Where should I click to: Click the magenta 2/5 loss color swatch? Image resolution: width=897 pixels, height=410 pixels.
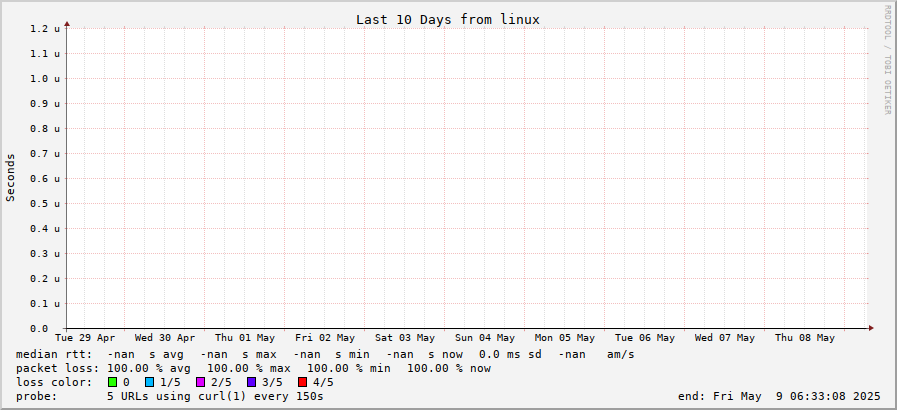pyautogui.click(x=200, y=383)
